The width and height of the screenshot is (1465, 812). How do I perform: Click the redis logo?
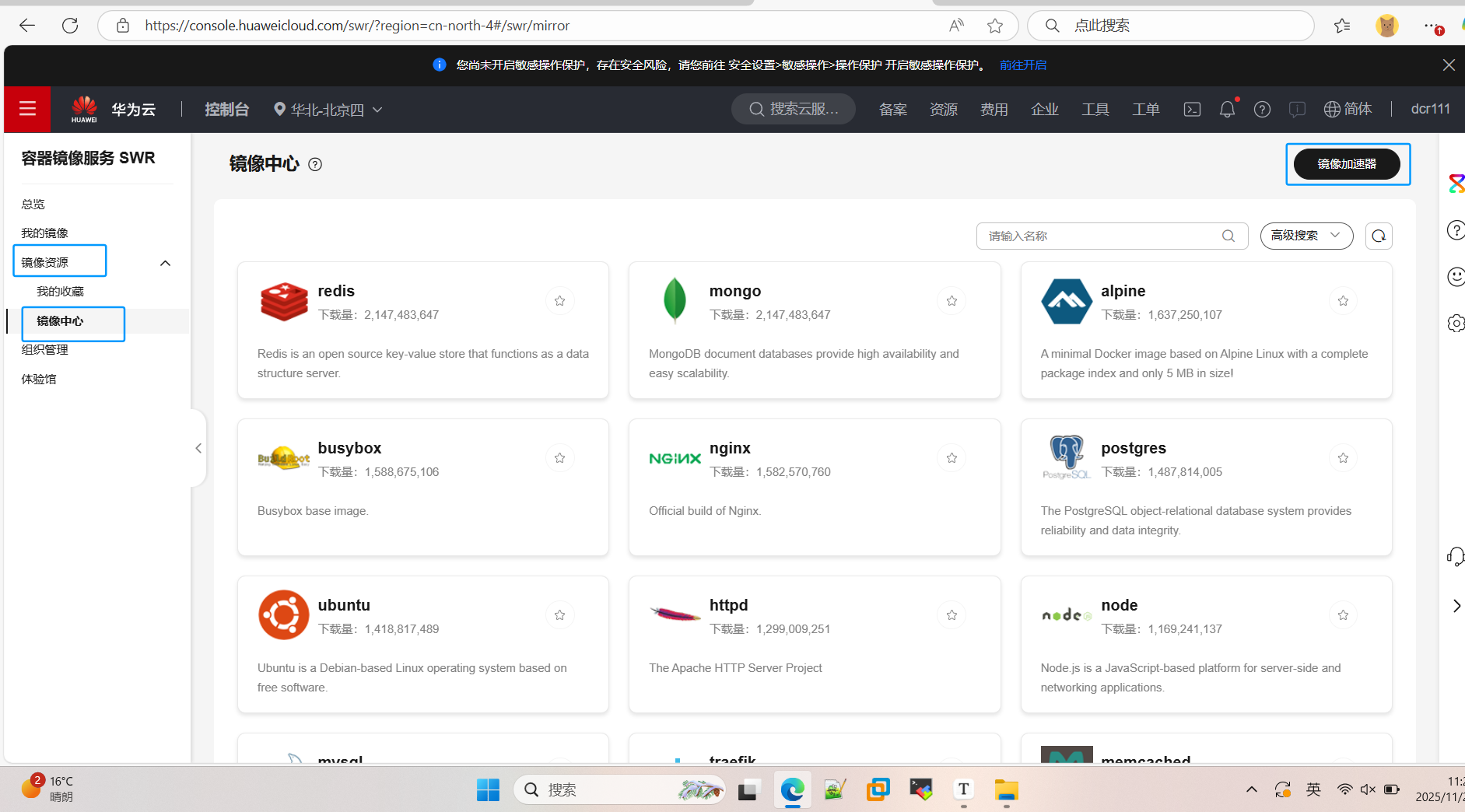(x=284, y=302)
